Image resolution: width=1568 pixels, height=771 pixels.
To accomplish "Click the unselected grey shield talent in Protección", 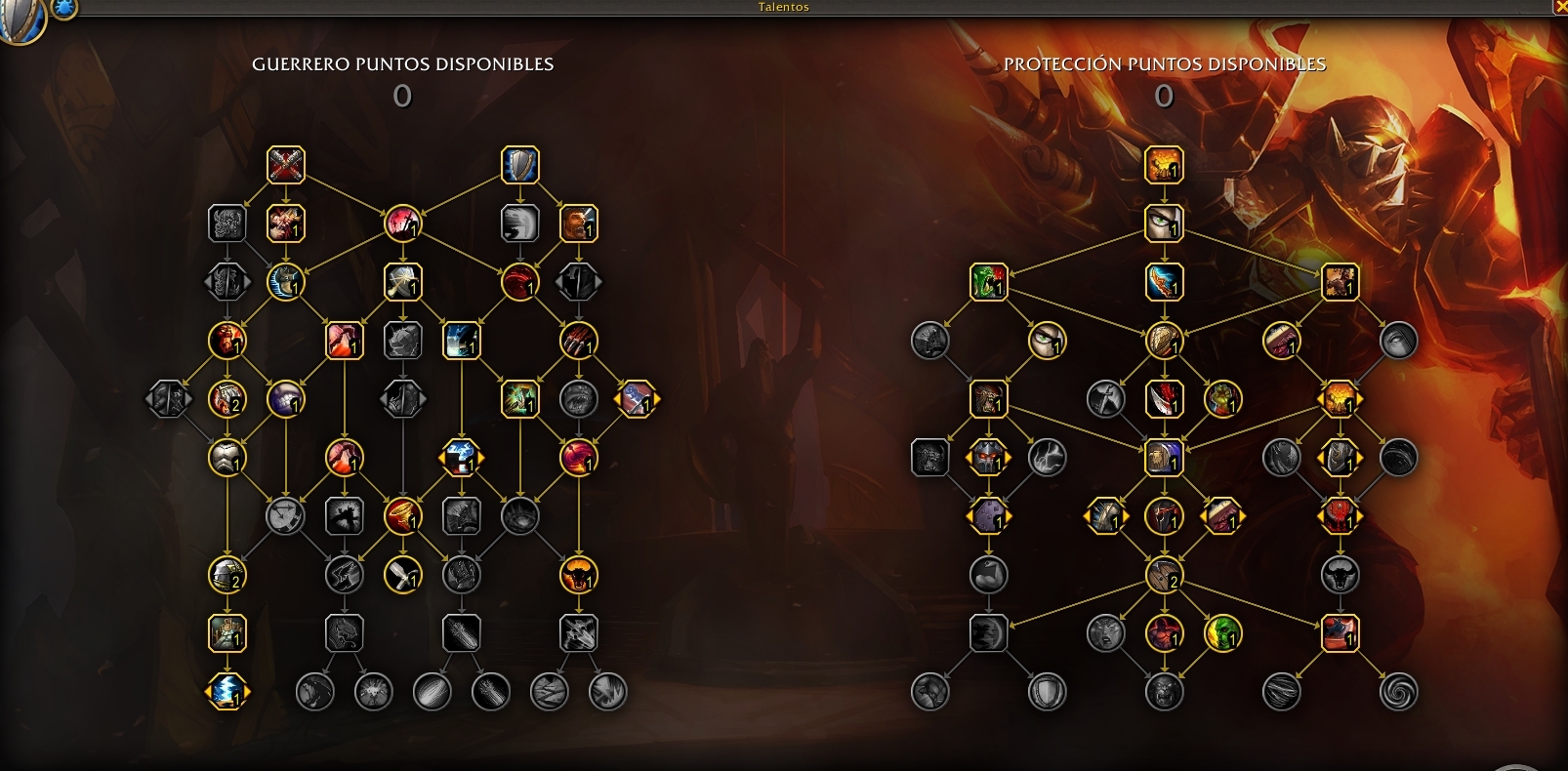I will point(1047,692).
